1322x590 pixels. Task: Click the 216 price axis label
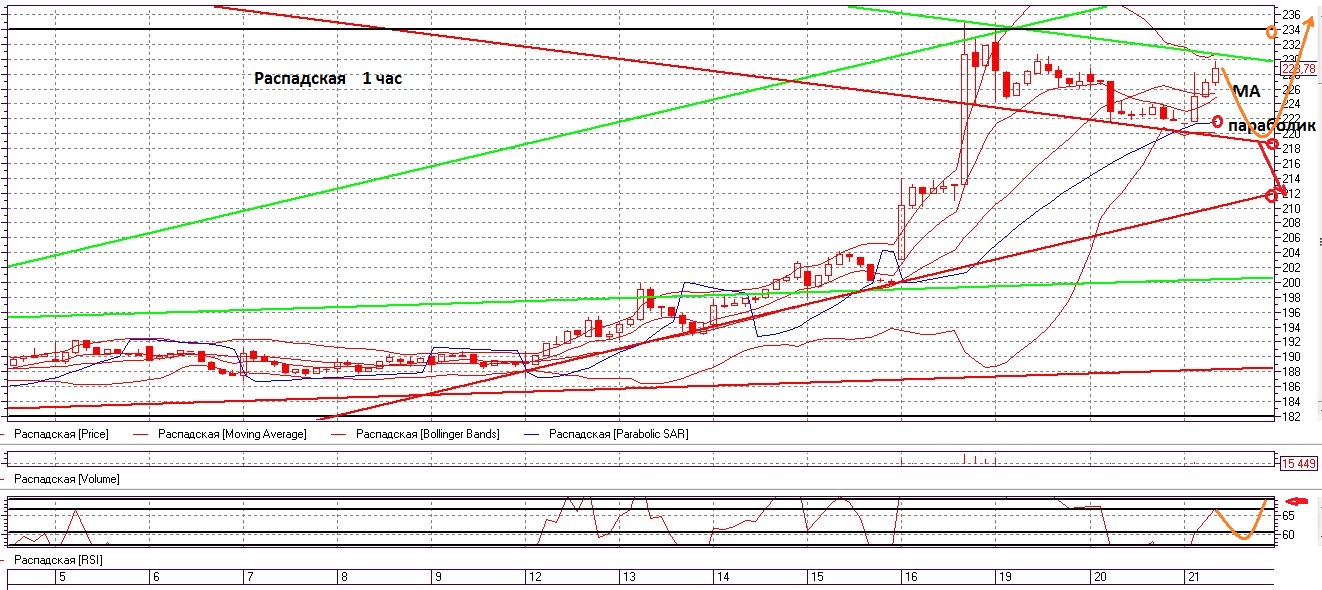[x=1290, y=163]
